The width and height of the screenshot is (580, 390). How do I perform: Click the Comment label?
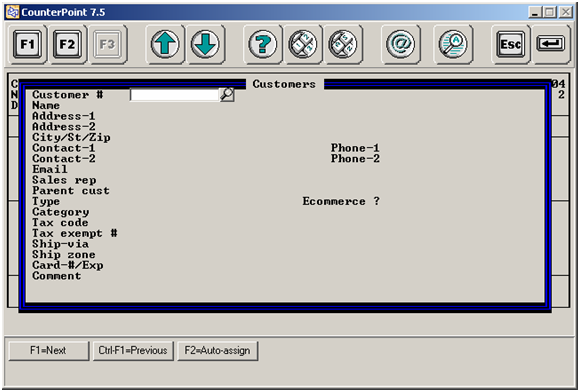coord(57,276)
